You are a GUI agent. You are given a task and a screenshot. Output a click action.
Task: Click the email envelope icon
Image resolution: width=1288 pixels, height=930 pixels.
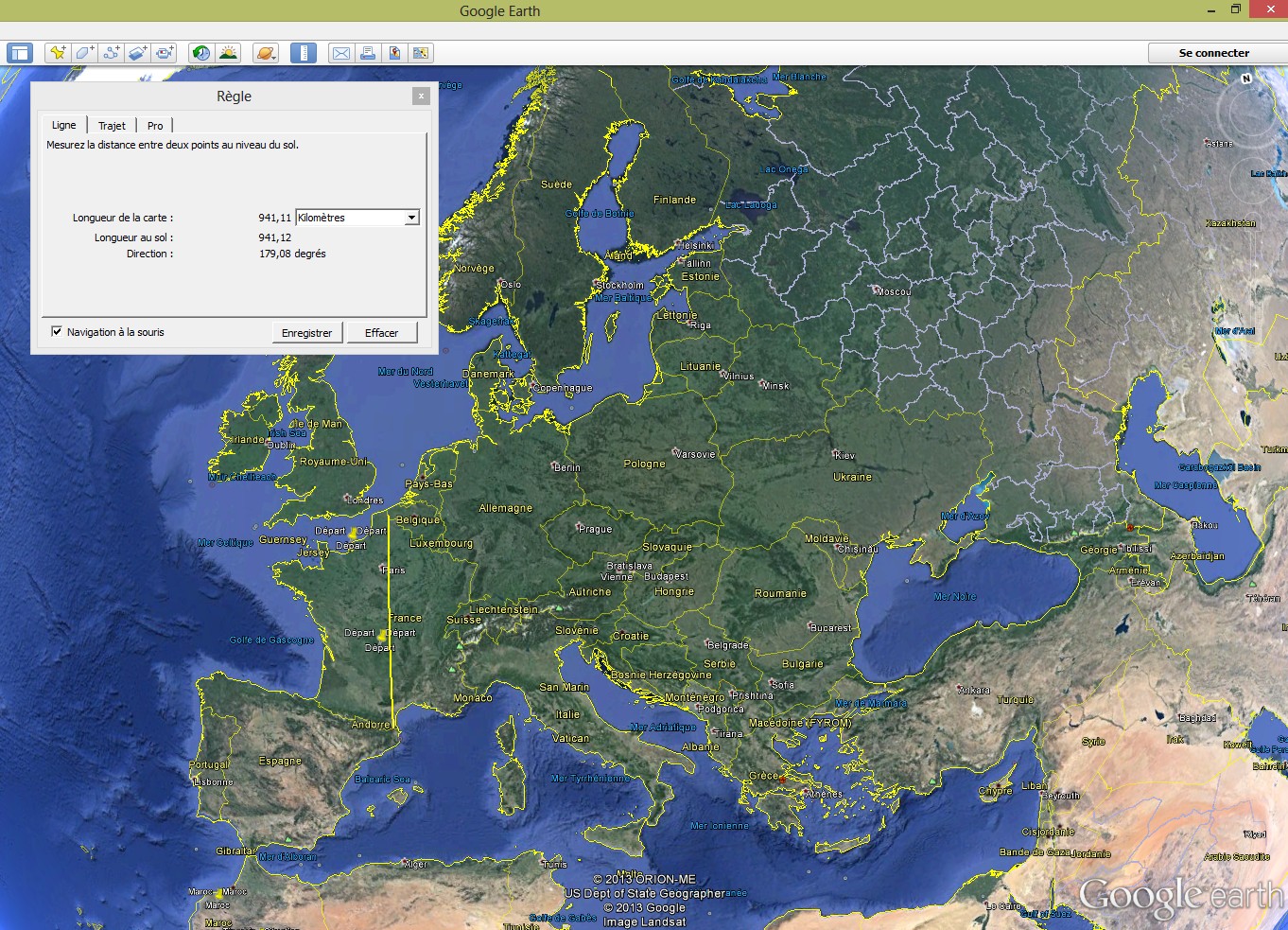tap(340, 53)
